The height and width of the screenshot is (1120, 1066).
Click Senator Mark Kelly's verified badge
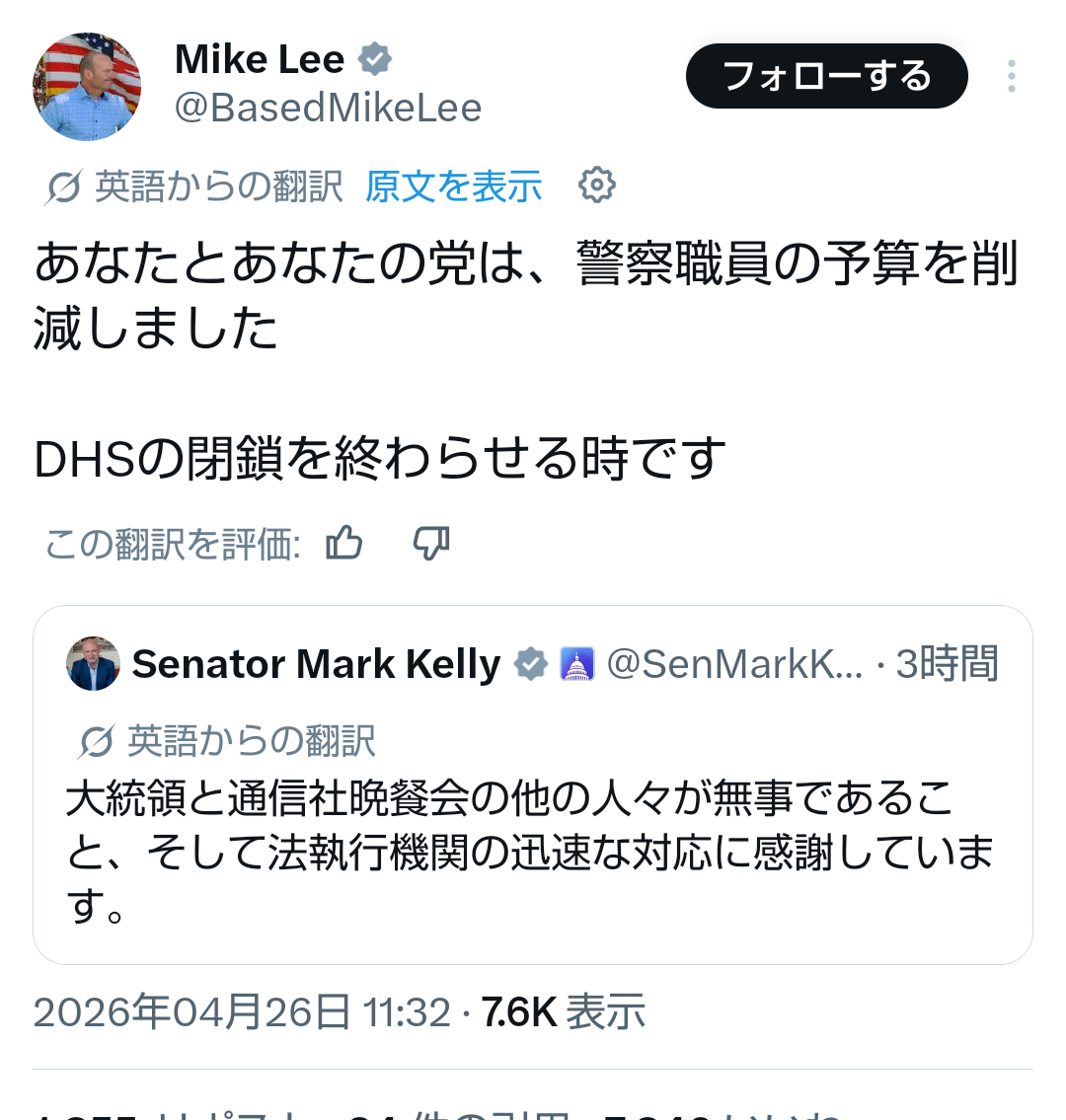[x=531, y=664]
